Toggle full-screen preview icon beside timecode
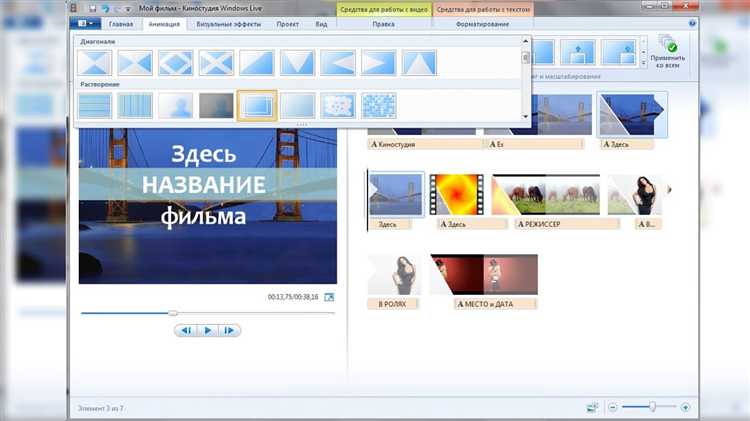The image size is (750, 421). [x=329, y=297]
